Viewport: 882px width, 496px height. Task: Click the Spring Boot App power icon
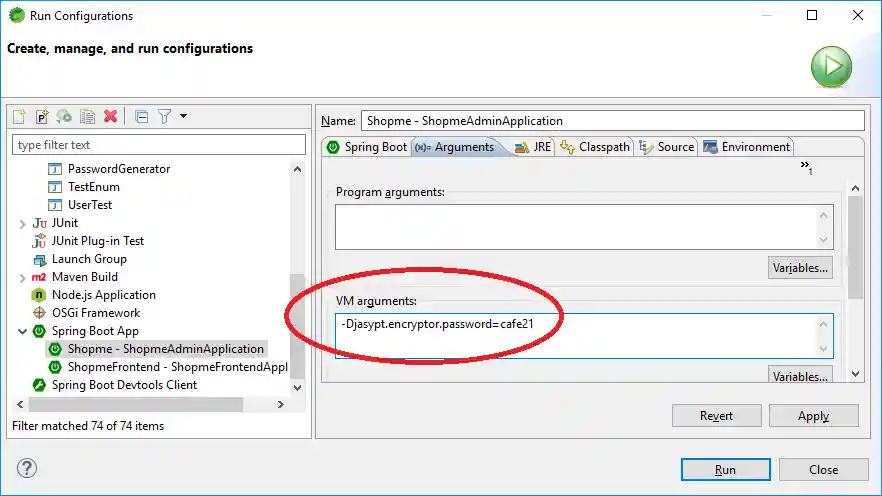pyautogui.click(x=39, y=331)
